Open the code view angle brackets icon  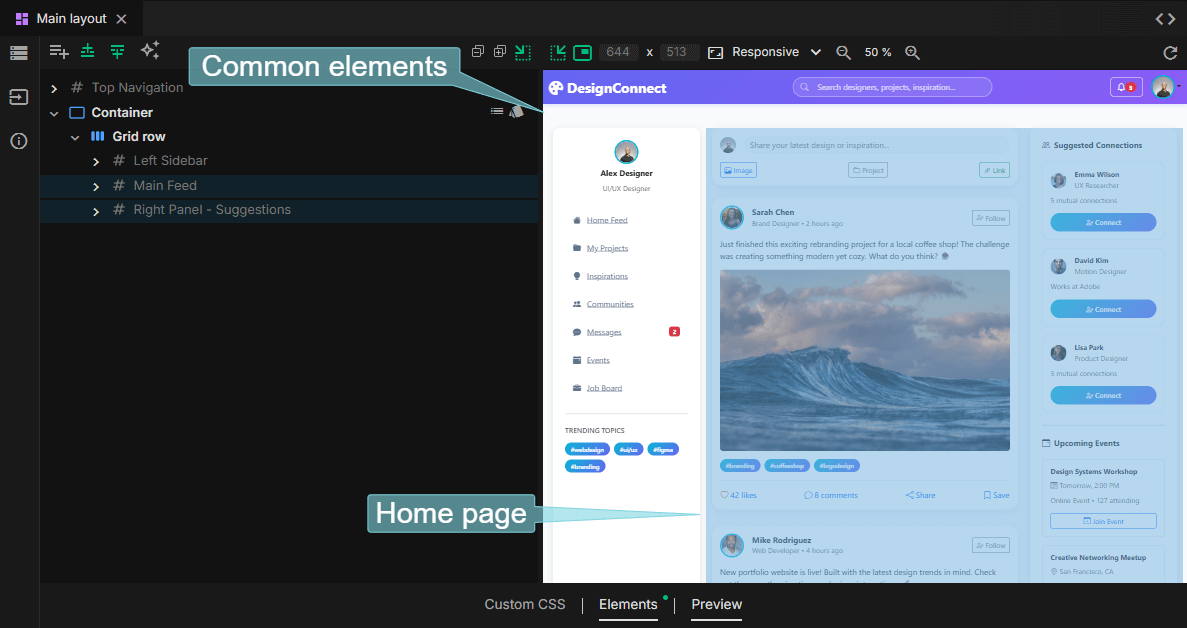(x=1165, y=19)
